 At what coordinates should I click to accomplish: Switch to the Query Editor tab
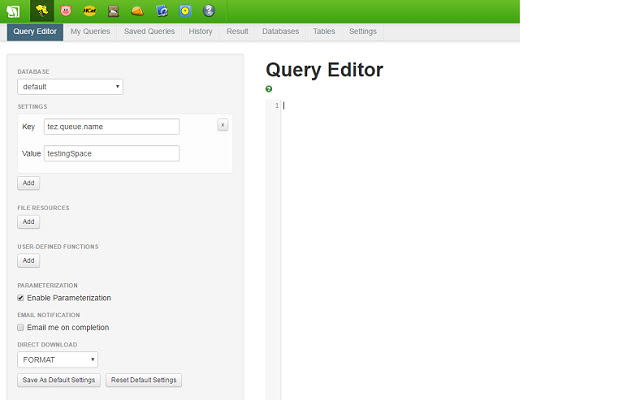[x=35, y=31]
